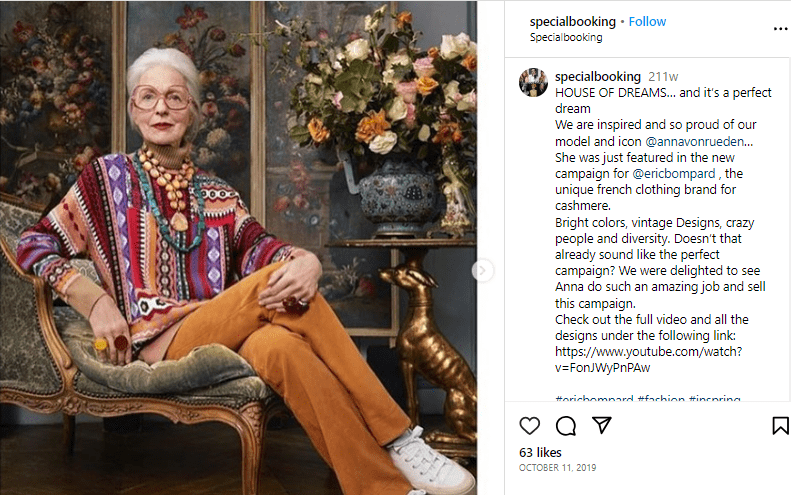Open specialbooking username in caption
This screenshot has height=495, width=791.
598,77
